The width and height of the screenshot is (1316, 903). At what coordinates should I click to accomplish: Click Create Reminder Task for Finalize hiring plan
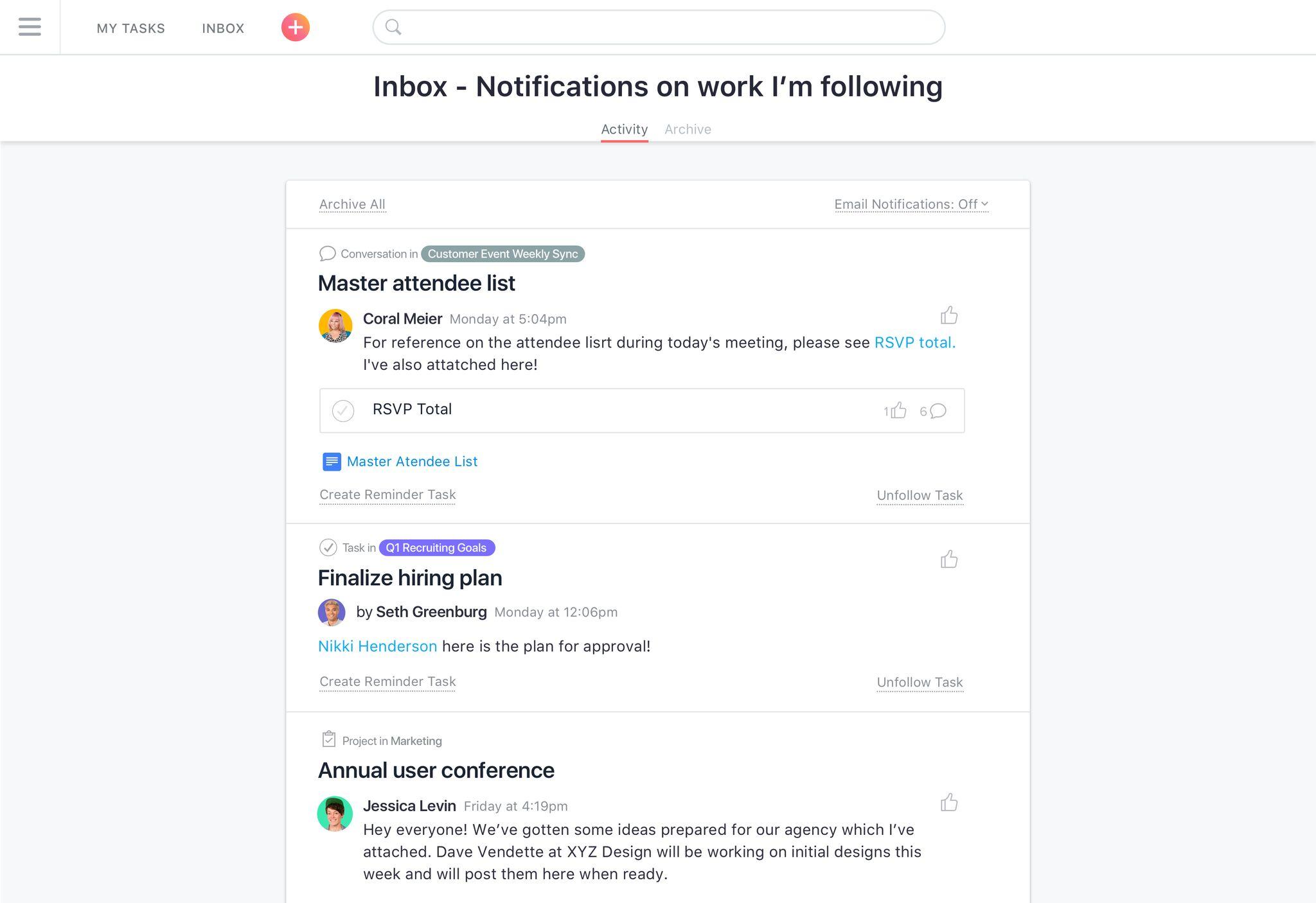pos(387,681)
